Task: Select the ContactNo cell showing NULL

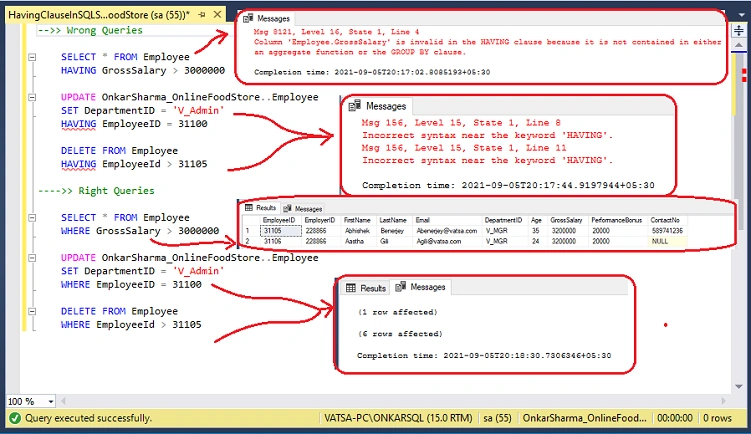Action: [x=667, y=241]
